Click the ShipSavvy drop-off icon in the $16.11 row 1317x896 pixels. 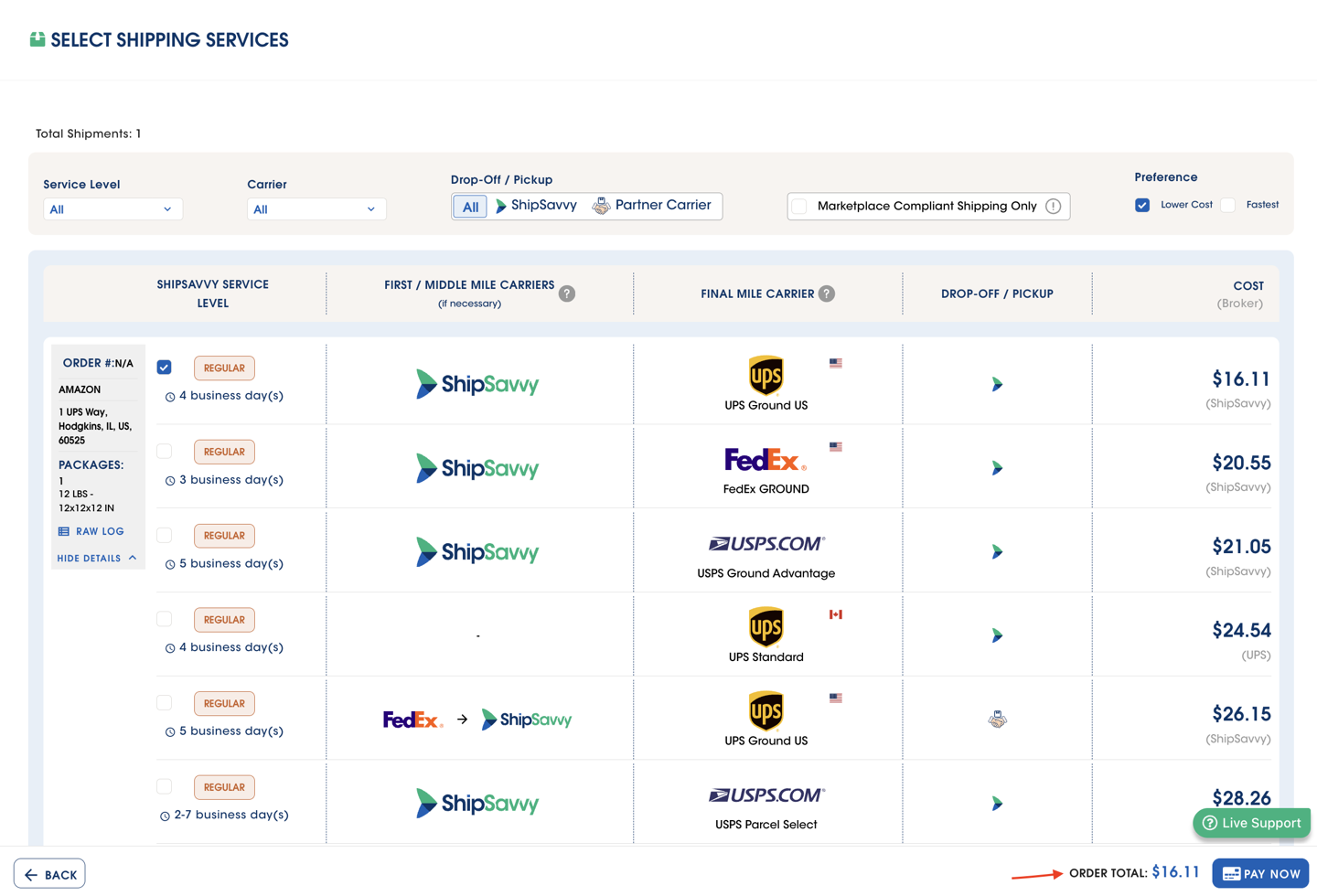point(997,384)
